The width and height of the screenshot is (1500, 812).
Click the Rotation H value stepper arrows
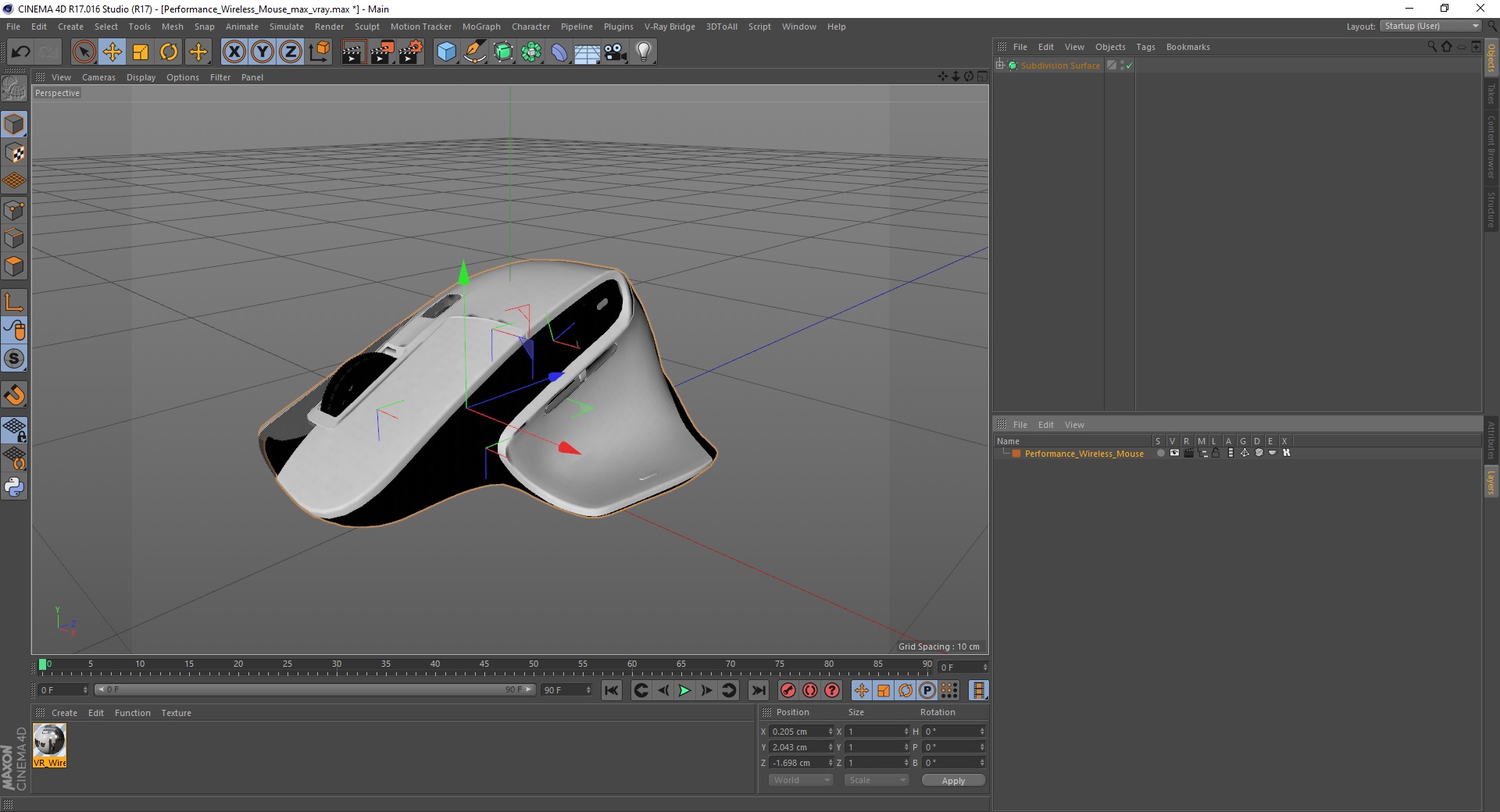point(982,732)
